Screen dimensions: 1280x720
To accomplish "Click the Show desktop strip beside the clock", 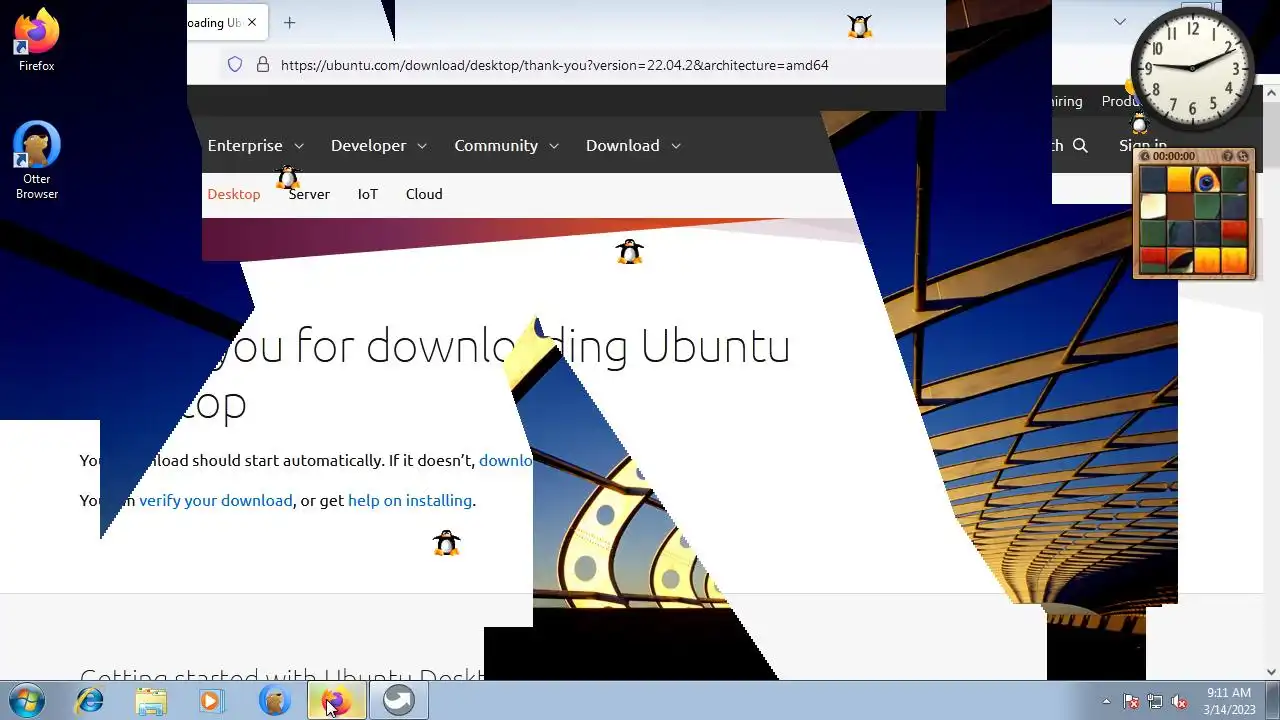I will [1272, 701].
